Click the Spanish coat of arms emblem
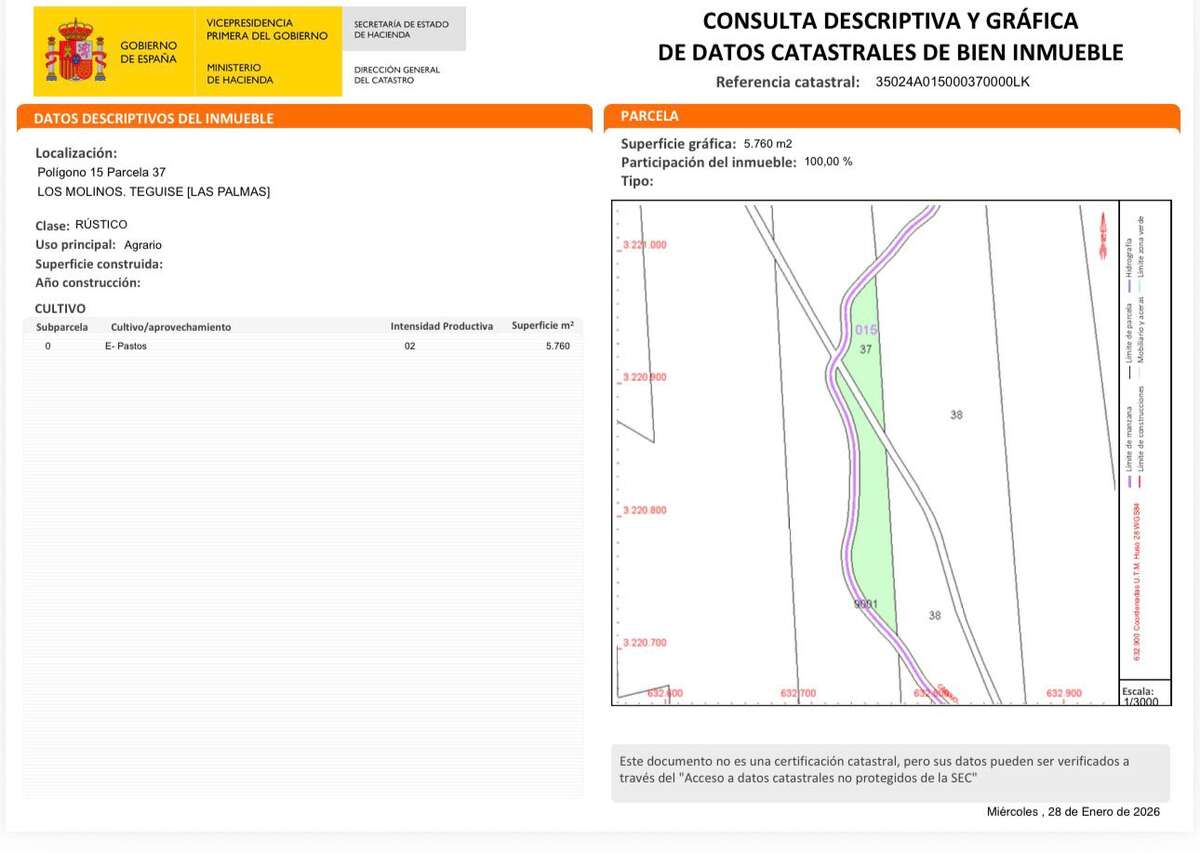The height and width of the screenshot is (853, 1200). coord(75,51)
